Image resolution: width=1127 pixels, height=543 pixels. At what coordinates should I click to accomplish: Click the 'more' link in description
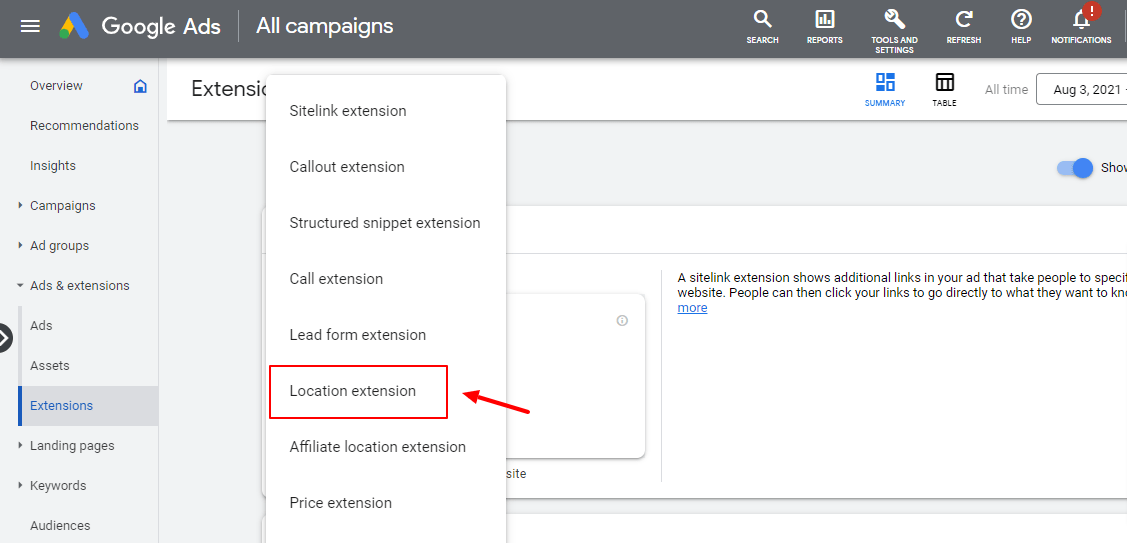tap(692, 308)
